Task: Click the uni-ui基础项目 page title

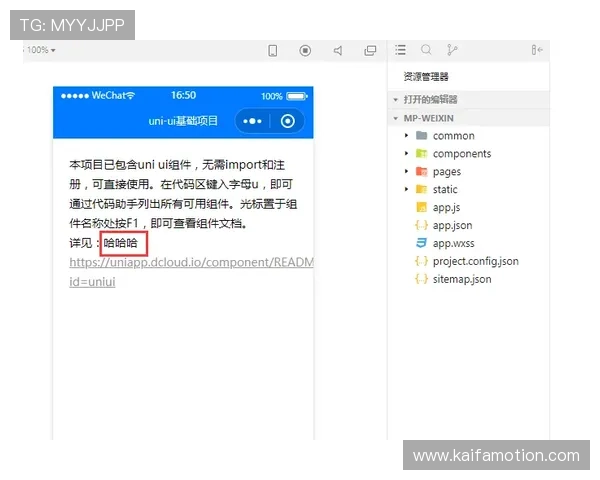Action: 183,121
